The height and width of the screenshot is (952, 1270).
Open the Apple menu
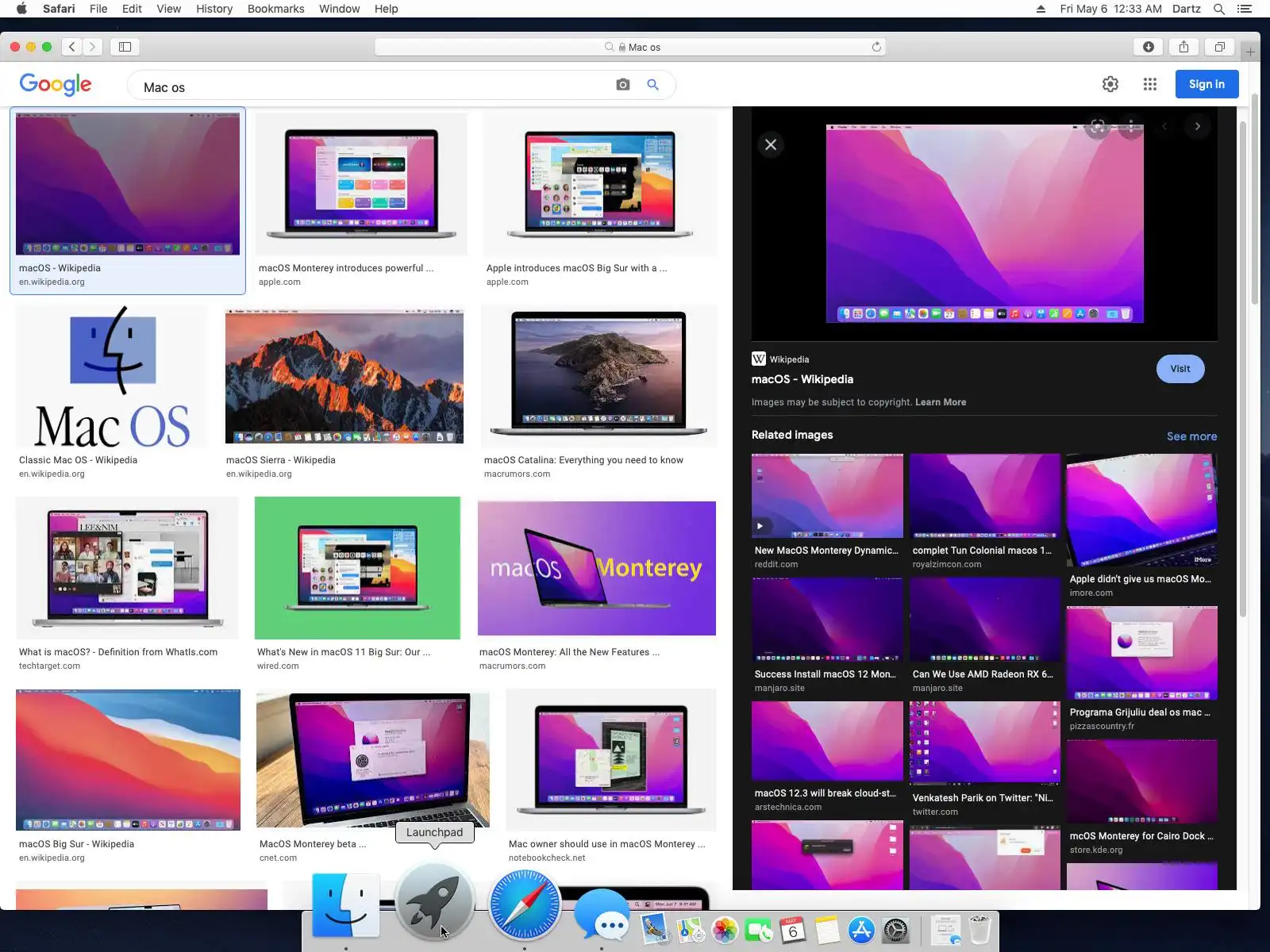[21, 9]
